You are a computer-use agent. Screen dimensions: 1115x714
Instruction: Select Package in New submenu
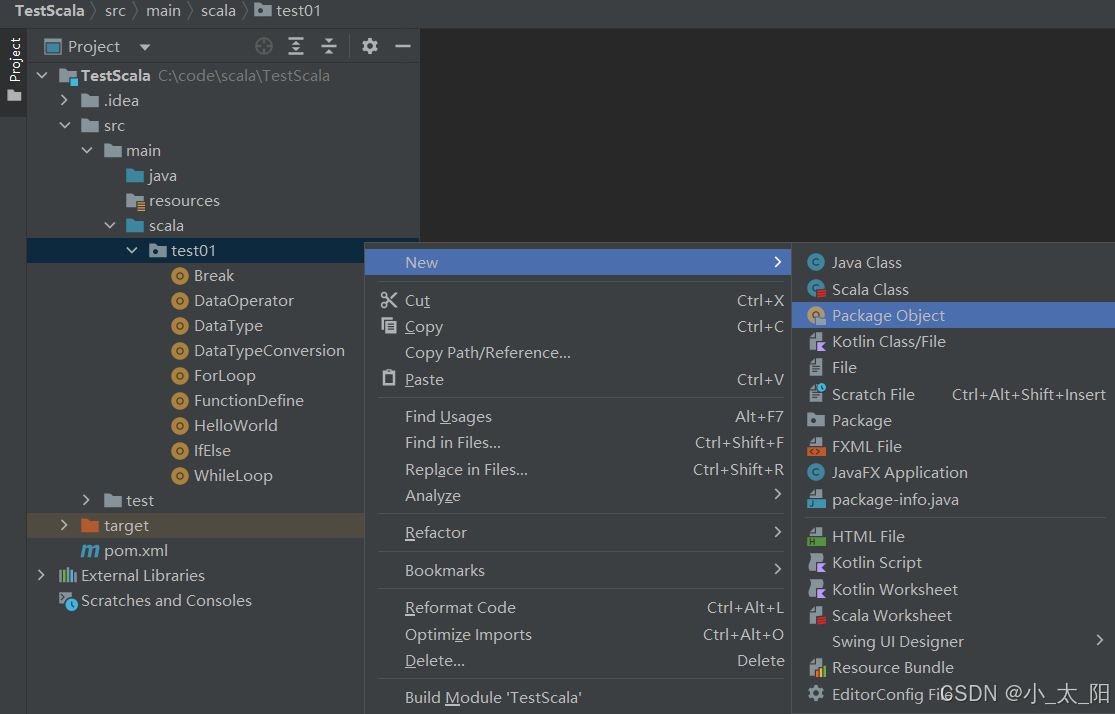(953, 420)
